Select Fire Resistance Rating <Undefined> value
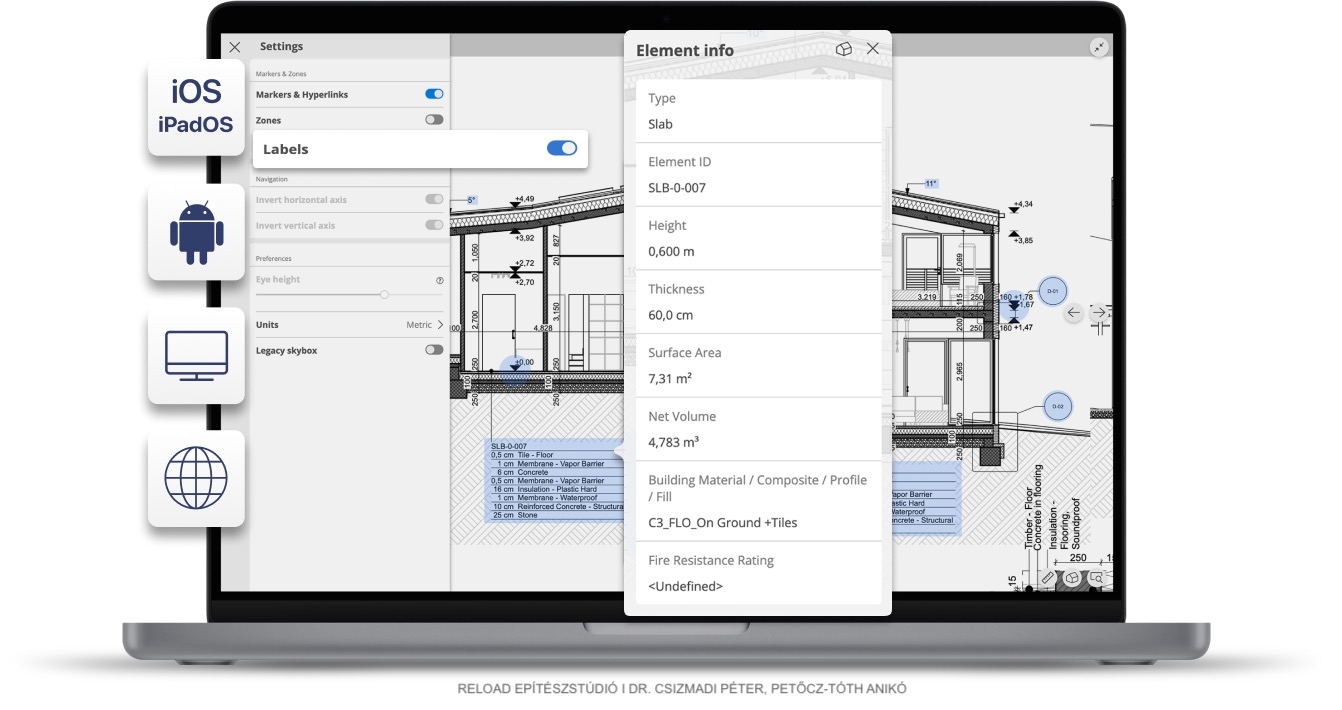Screen dimensions: 1342x710 685,586
